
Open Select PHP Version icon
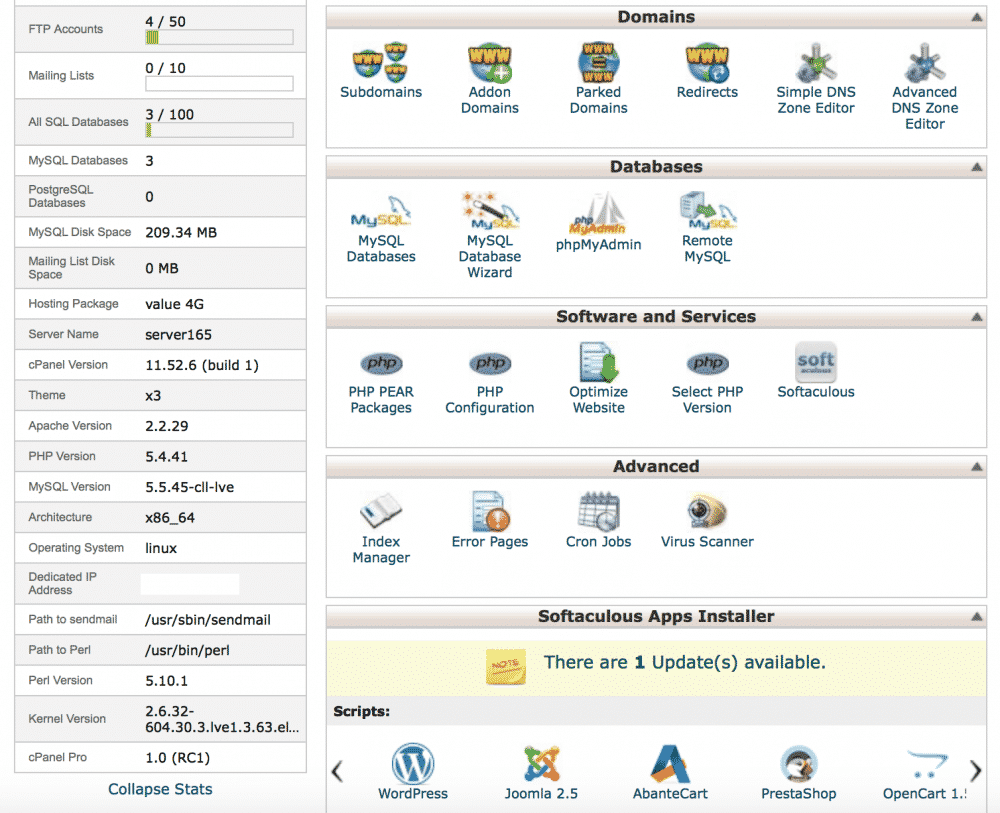[707, 363]
